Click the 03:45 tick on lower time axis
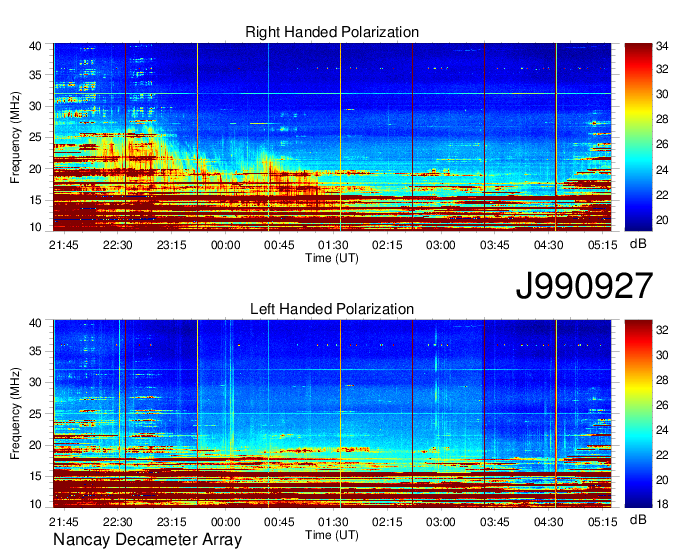This screenshot has height=552, width=680. 494,522
